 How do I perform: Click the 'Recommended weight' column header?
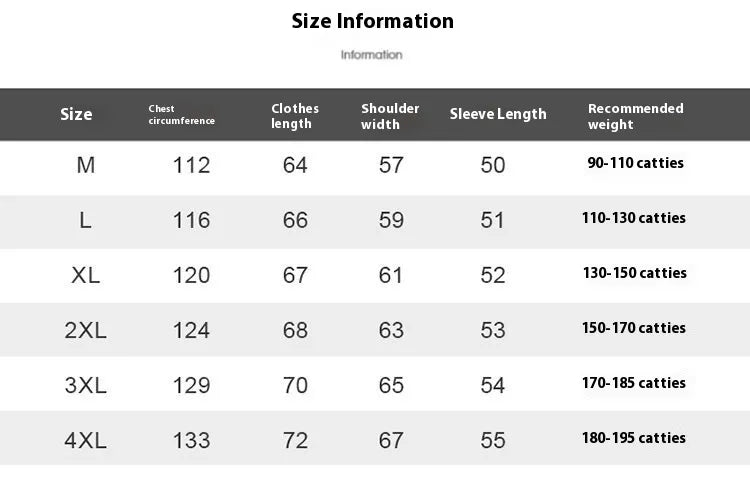pos(635,116)
